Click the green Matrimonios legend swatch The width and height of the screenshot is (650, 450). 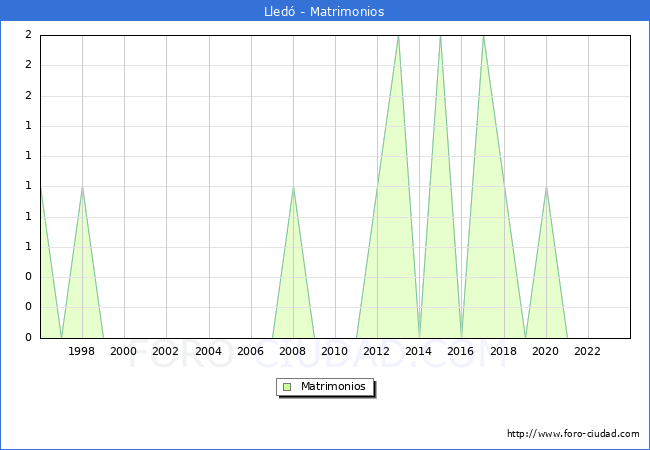[x=287, y=386]
